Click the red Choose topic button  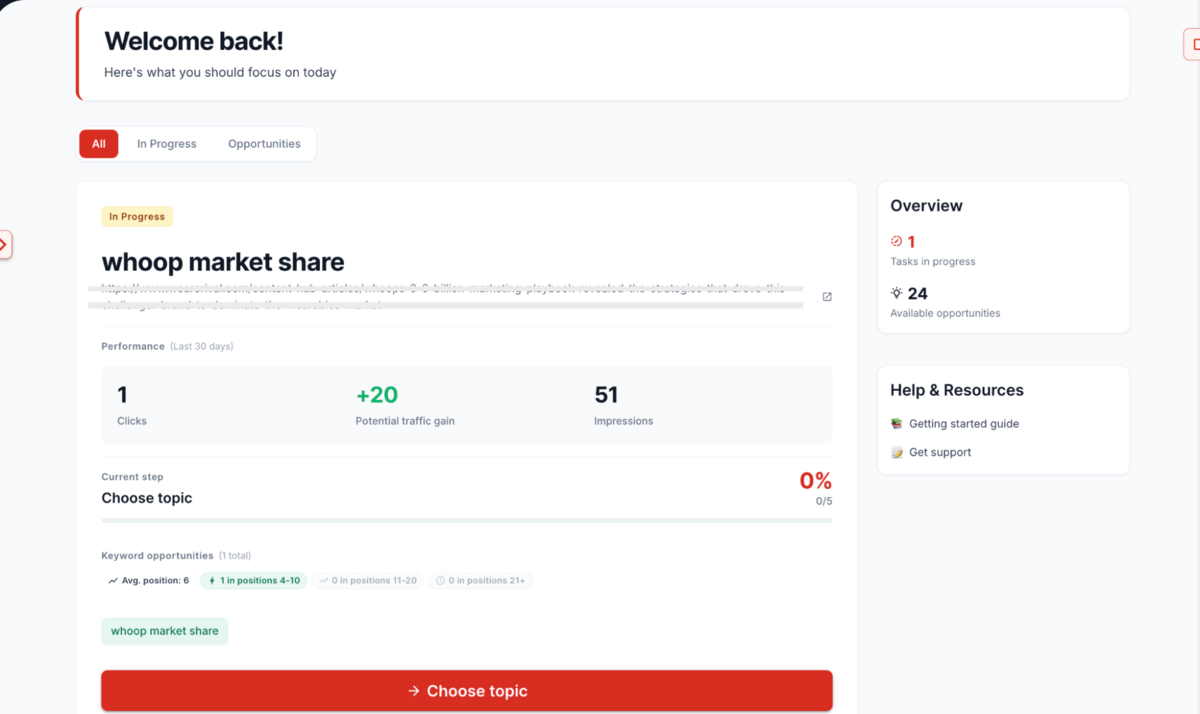467,691
